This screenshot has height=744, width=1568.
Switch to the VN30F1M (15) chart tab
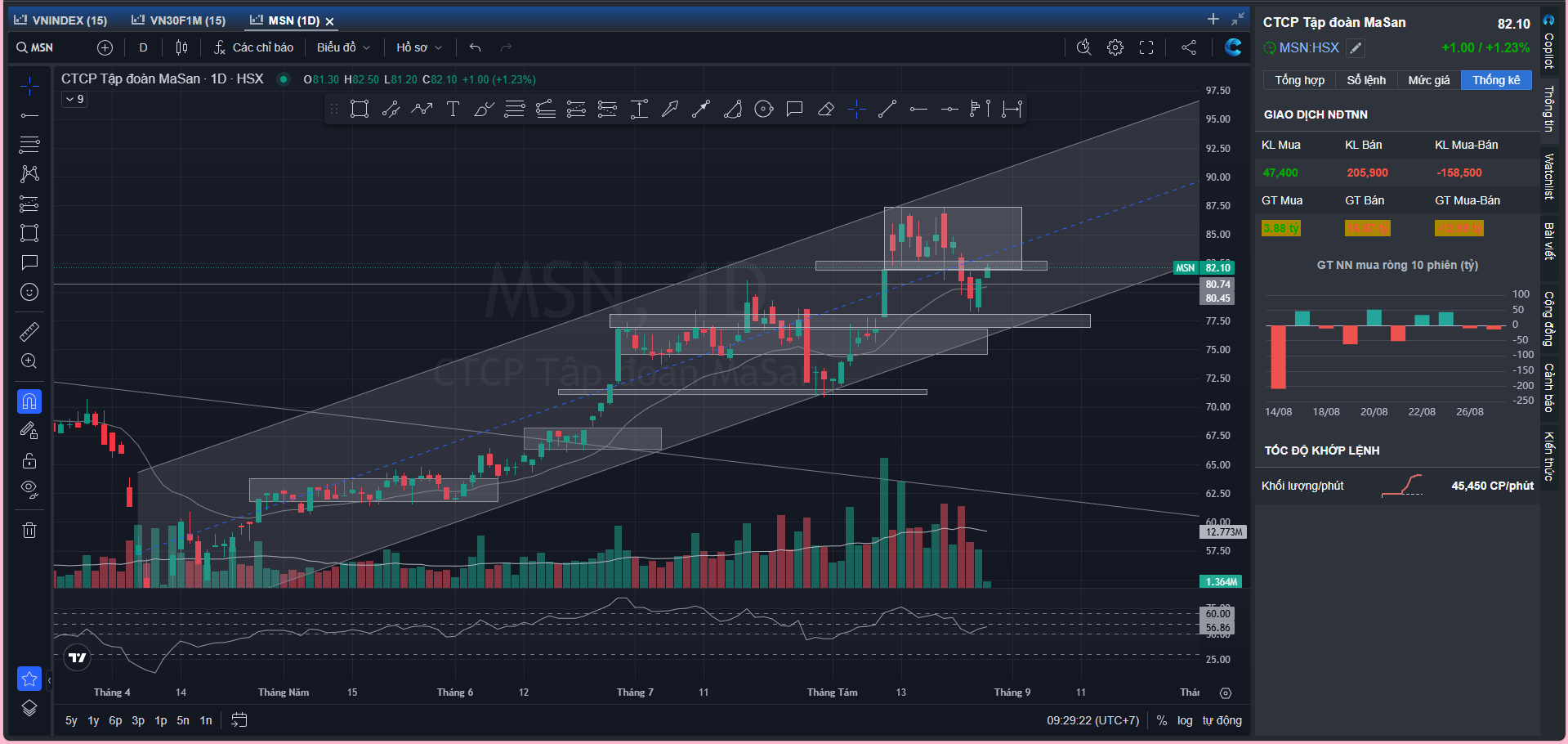(179, 20)
